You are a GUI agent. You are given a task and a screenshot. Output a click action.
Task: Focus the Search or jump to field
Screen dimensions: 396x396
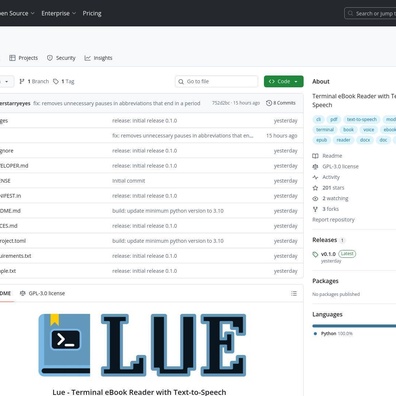[370, 13]
